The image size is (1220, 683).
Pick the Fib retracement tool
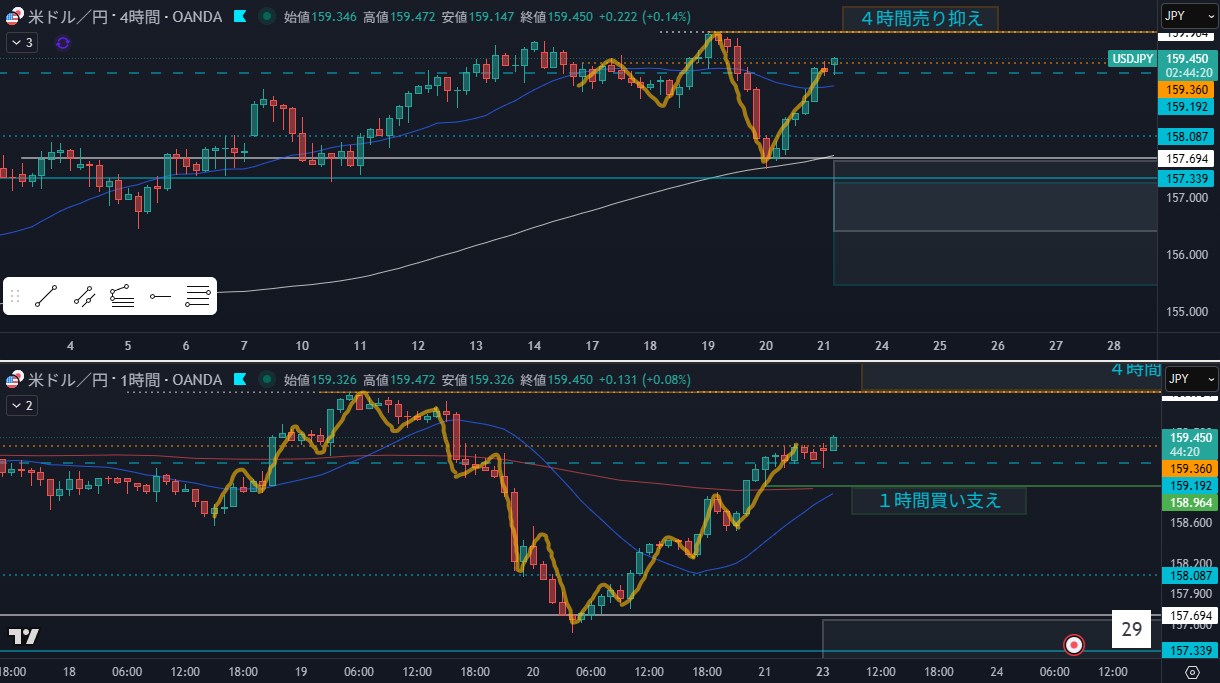click(x=198, y=296)
